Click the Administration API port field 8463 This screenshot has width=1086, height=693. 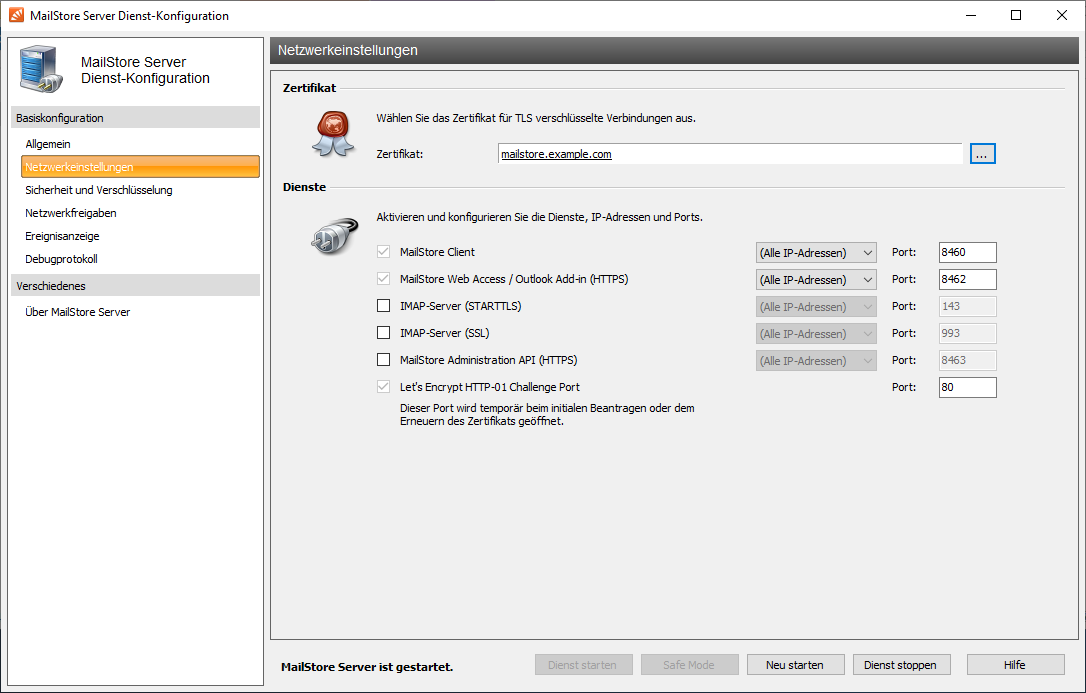[968, 361]
